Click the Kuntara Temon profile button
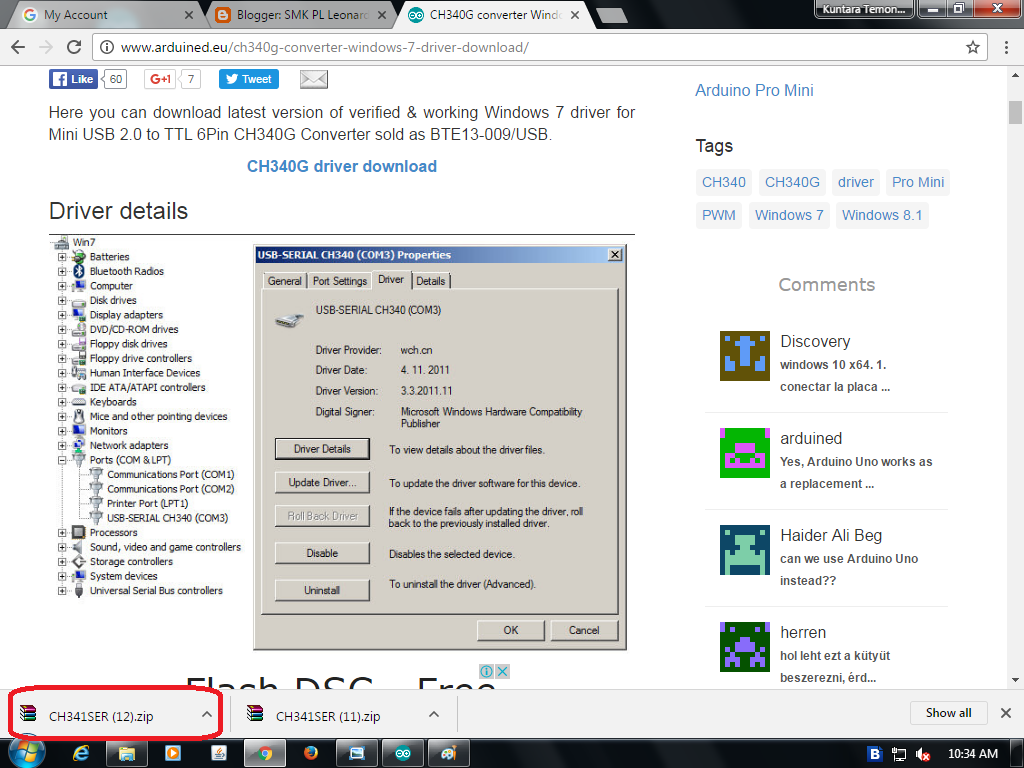1024x768 pixels. coord(863,9)
